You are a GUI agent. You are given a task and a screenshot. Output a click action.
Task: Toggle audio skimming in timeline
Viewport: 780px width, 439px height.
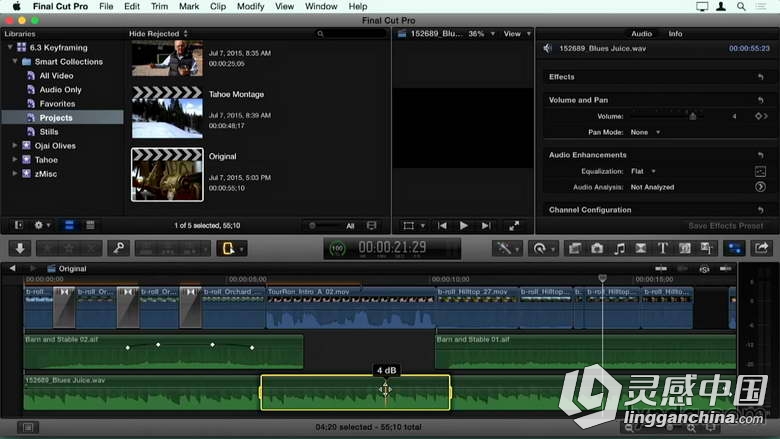click(682, 269)
